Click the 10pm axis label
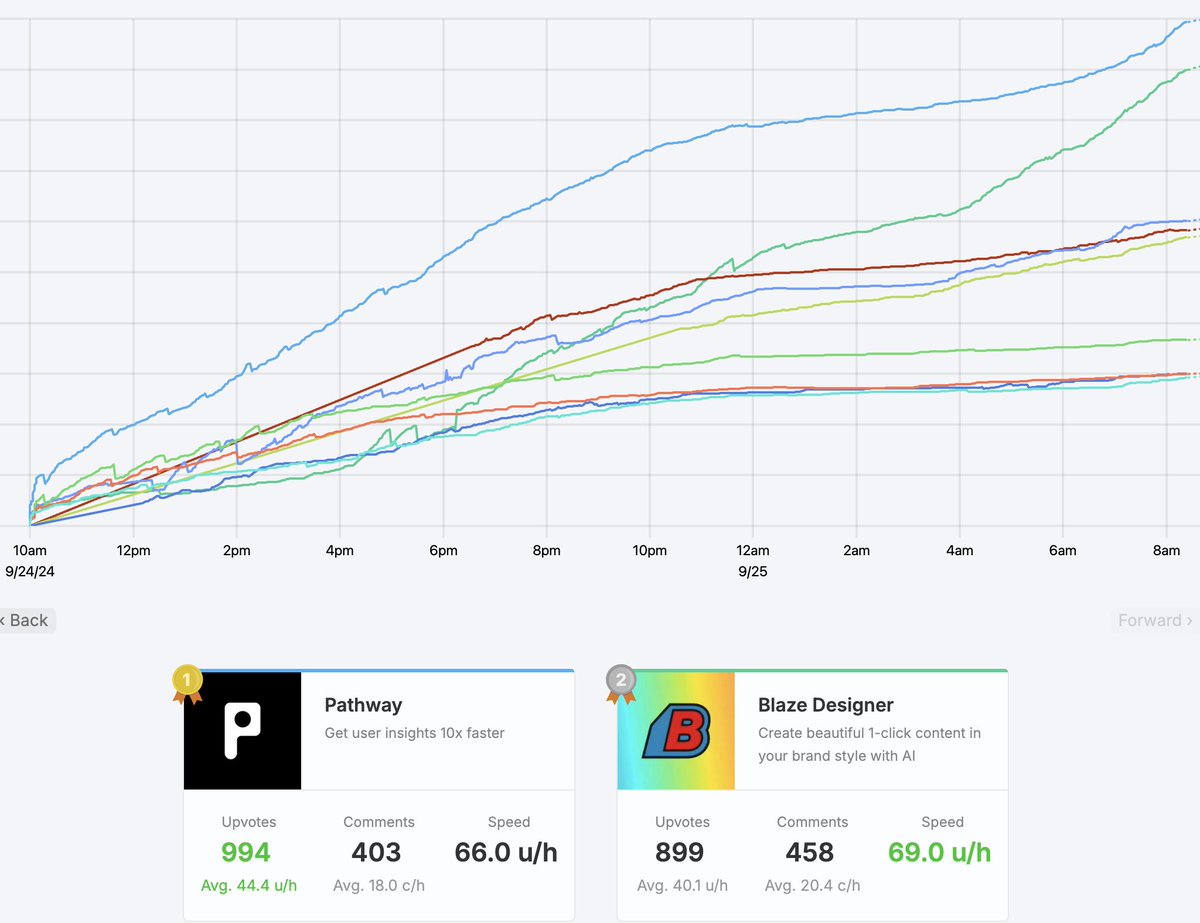Screen dimensions: 1200x923 point(649,551)
